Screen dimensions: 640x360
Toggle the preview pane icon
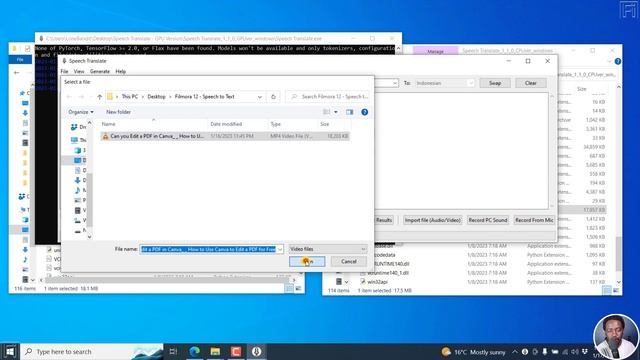click(350, 112)
